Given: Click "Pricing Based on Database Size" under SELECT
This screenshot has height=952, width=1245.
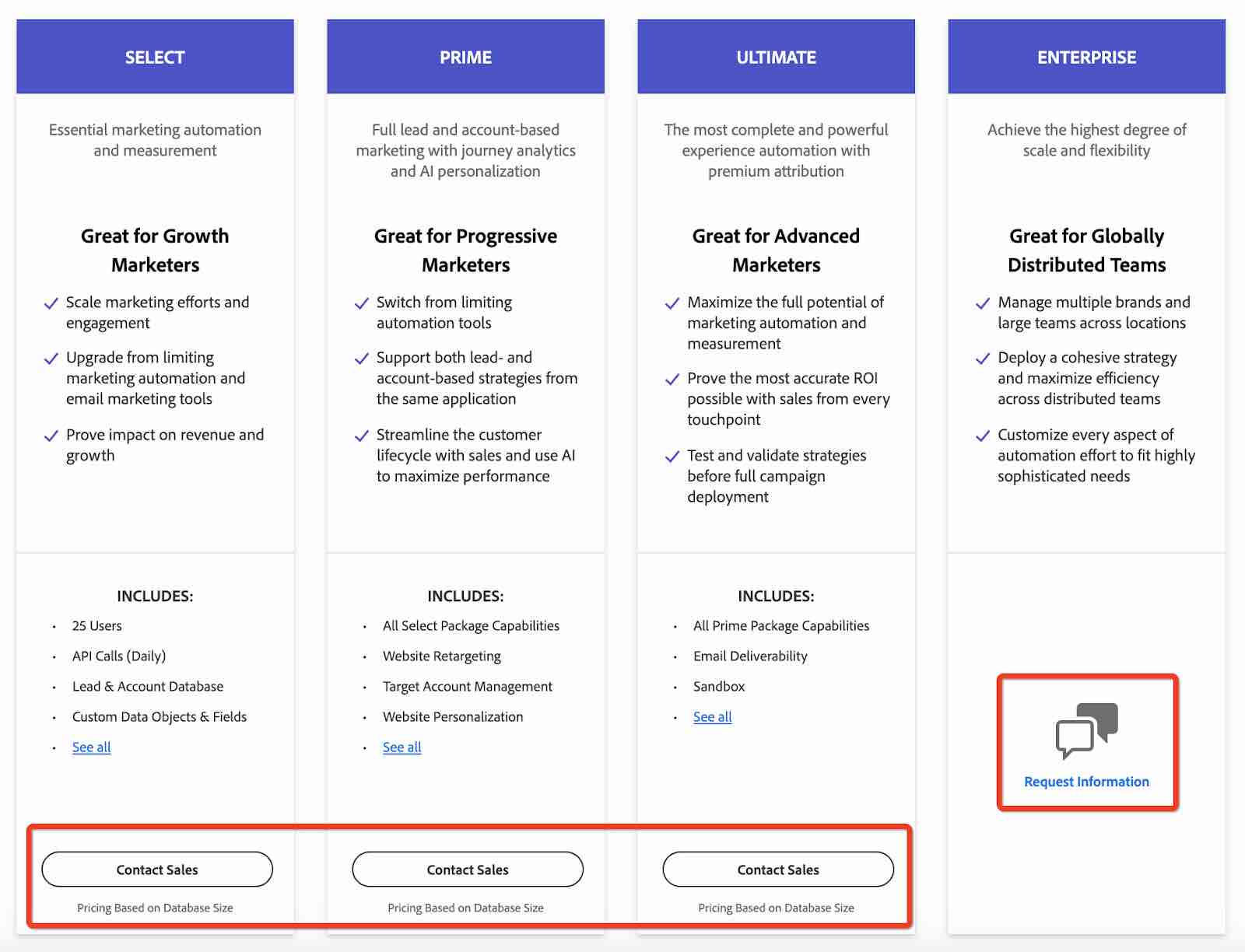Looking at the screenshot, I should 156,908.
